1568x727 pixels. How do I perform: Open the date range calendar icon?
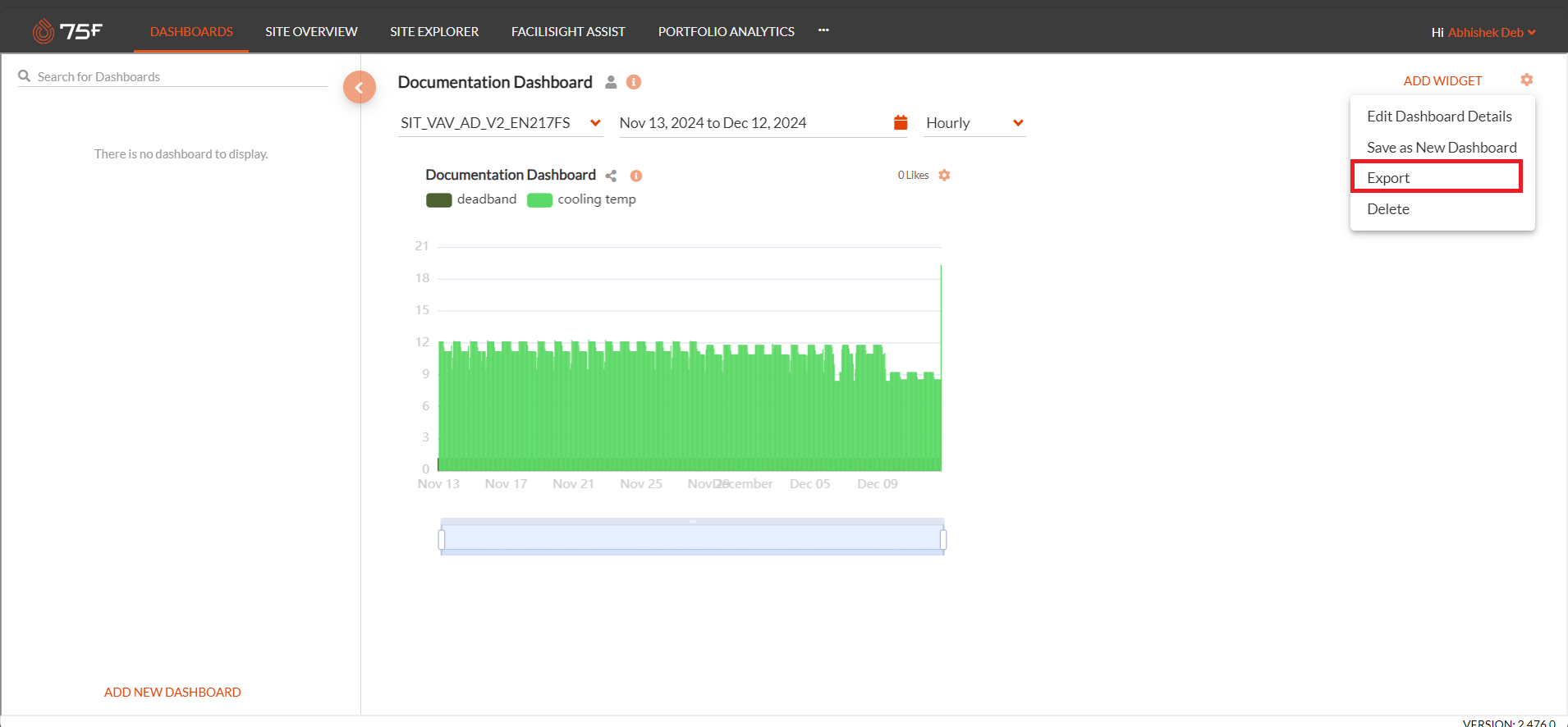tap(901, 122)
